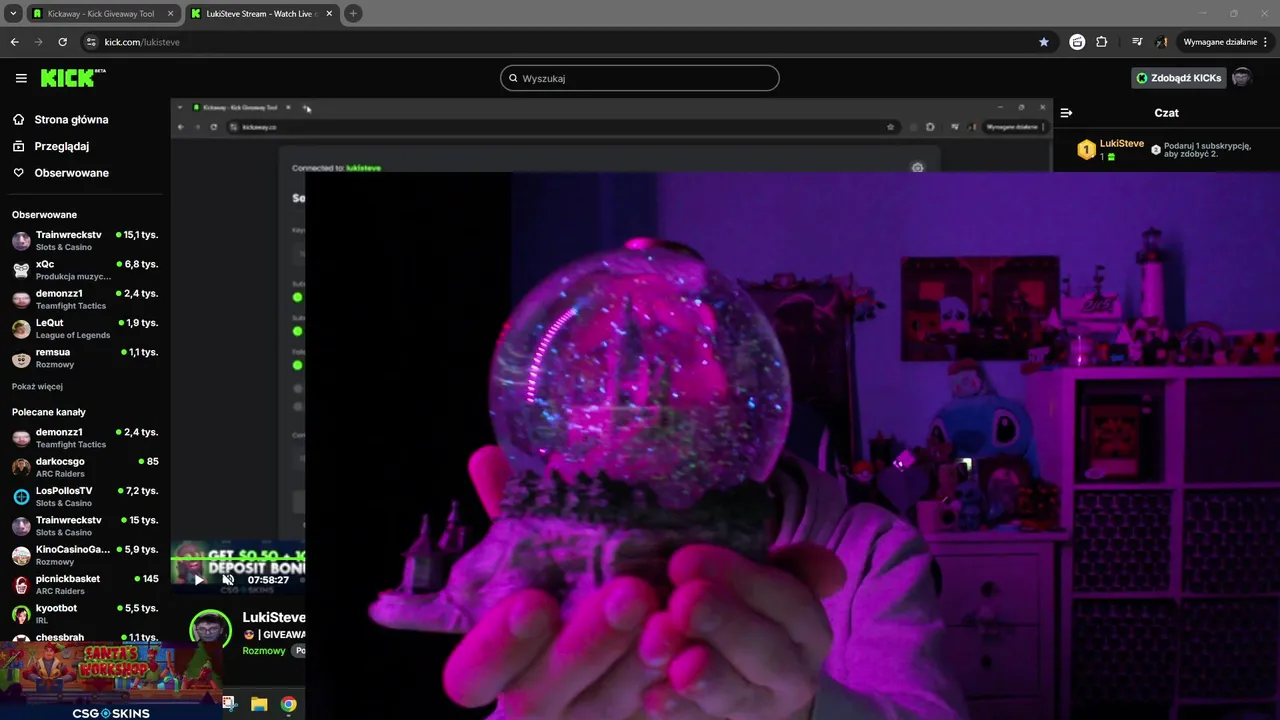Toggle the bookmark star icon
Screen dimensions: 1280x720
coord(1044,42)
